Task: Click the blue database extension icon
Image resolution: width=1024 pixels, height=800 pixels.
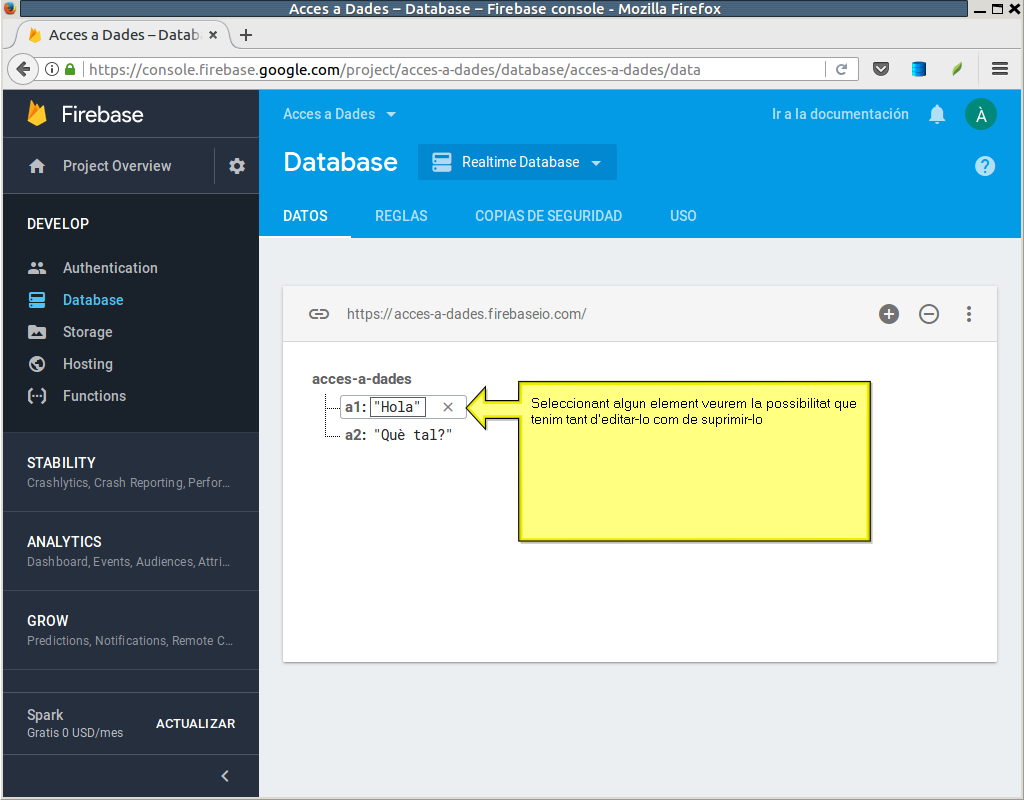Action: [x=919, y=69]
